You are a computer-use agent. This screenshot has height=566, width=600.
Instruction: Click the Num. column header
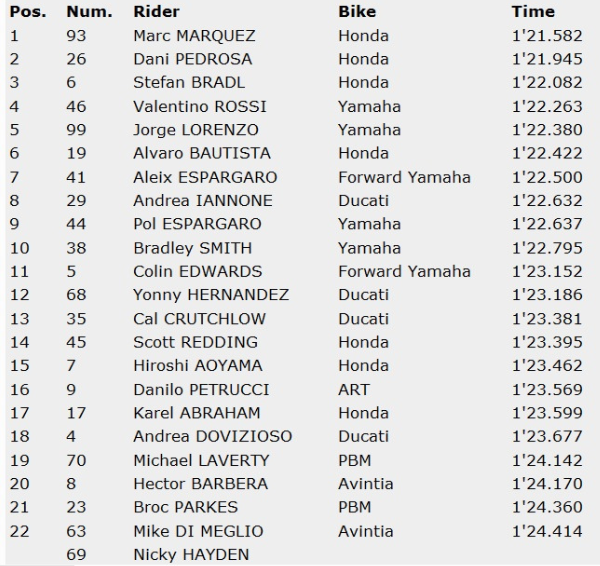(x=85, y=12)
